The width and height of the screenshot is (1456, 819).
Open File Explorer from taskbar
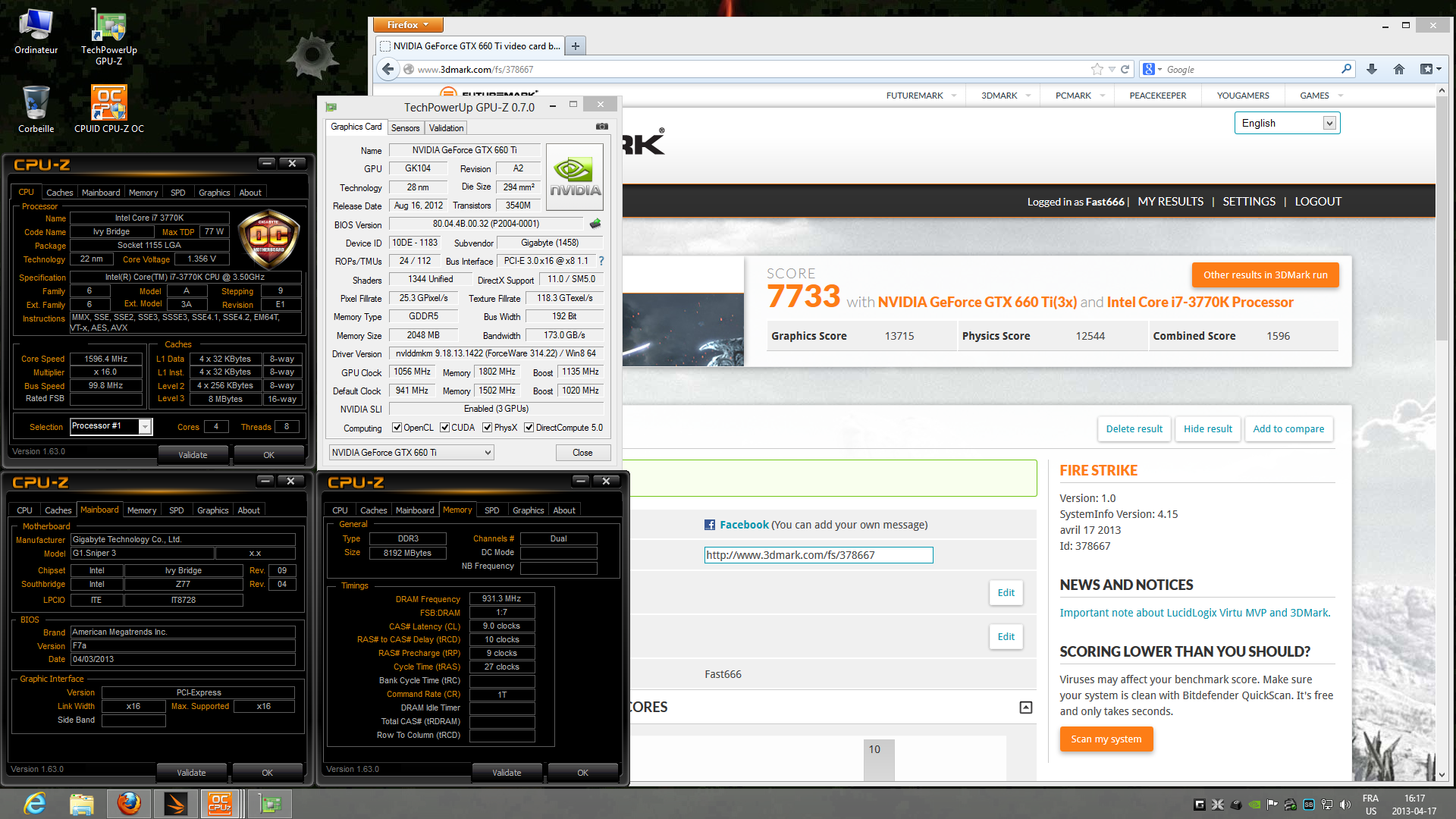pyautogui.click(x=82, y=803)
